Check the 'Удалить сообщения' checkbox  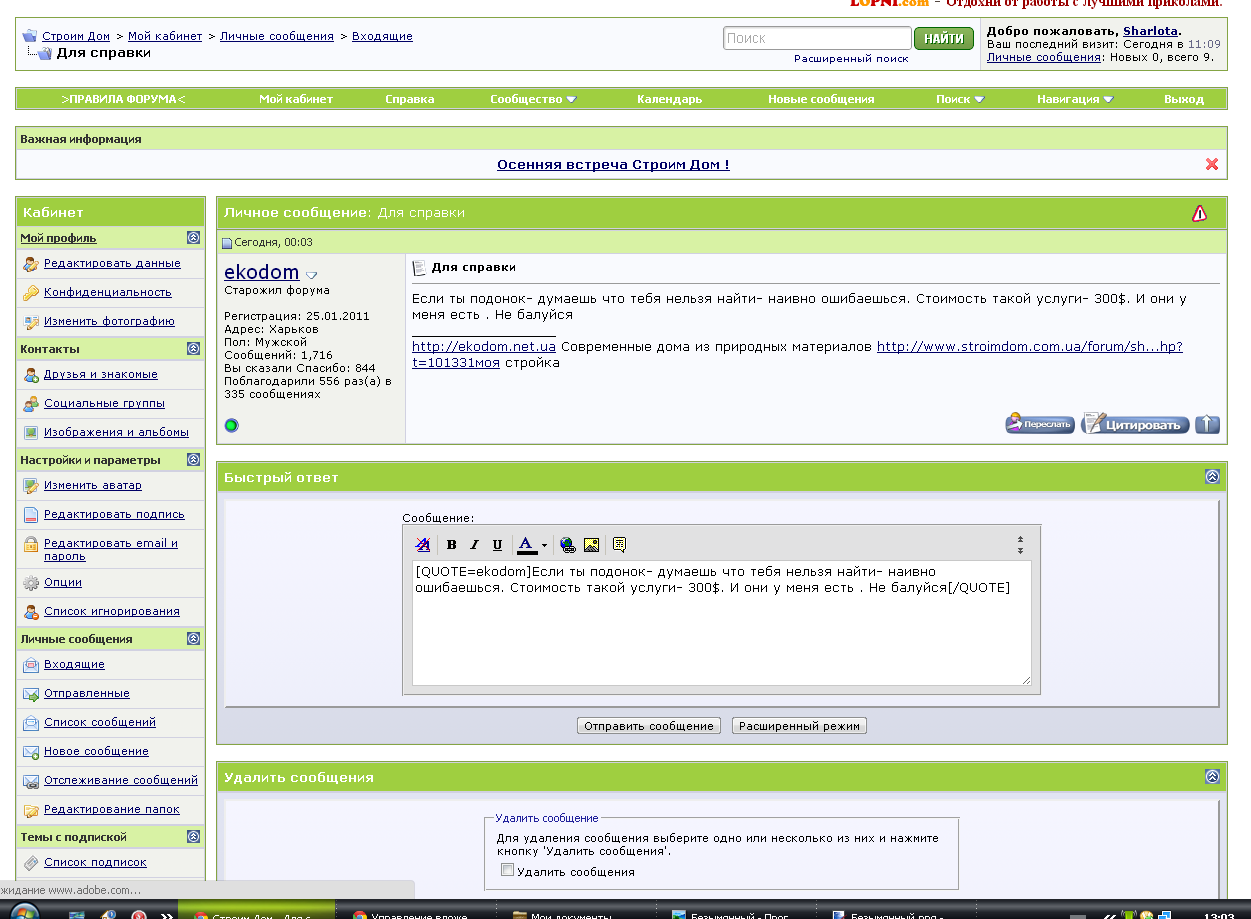click(x=508, y=870)
